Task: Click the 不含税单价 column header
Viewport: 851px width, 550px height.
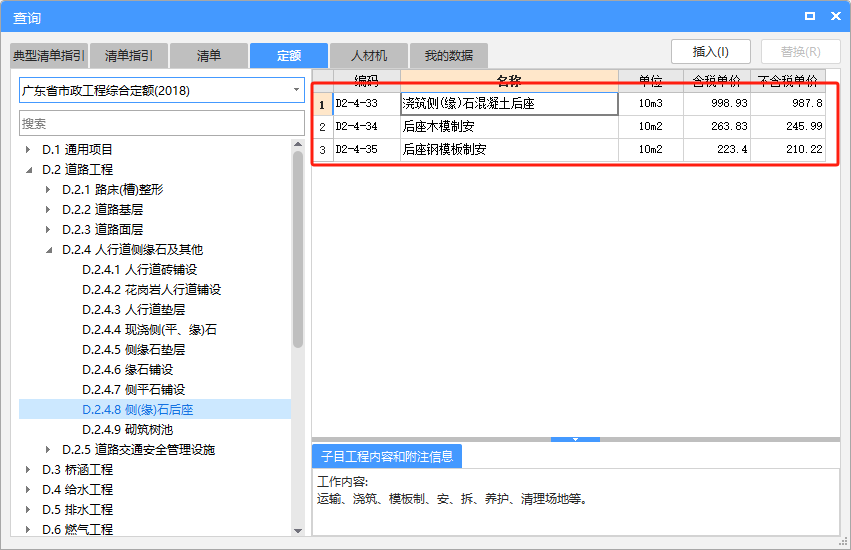Action: pos(788,81)
